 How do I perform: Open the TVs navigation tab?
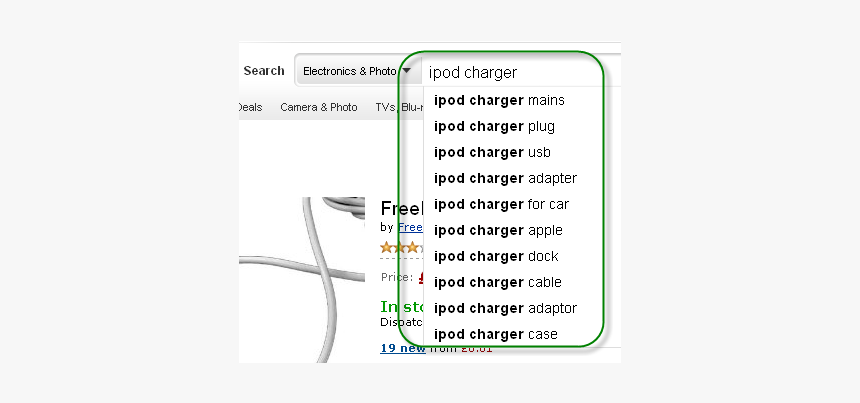tap(386, 107)
